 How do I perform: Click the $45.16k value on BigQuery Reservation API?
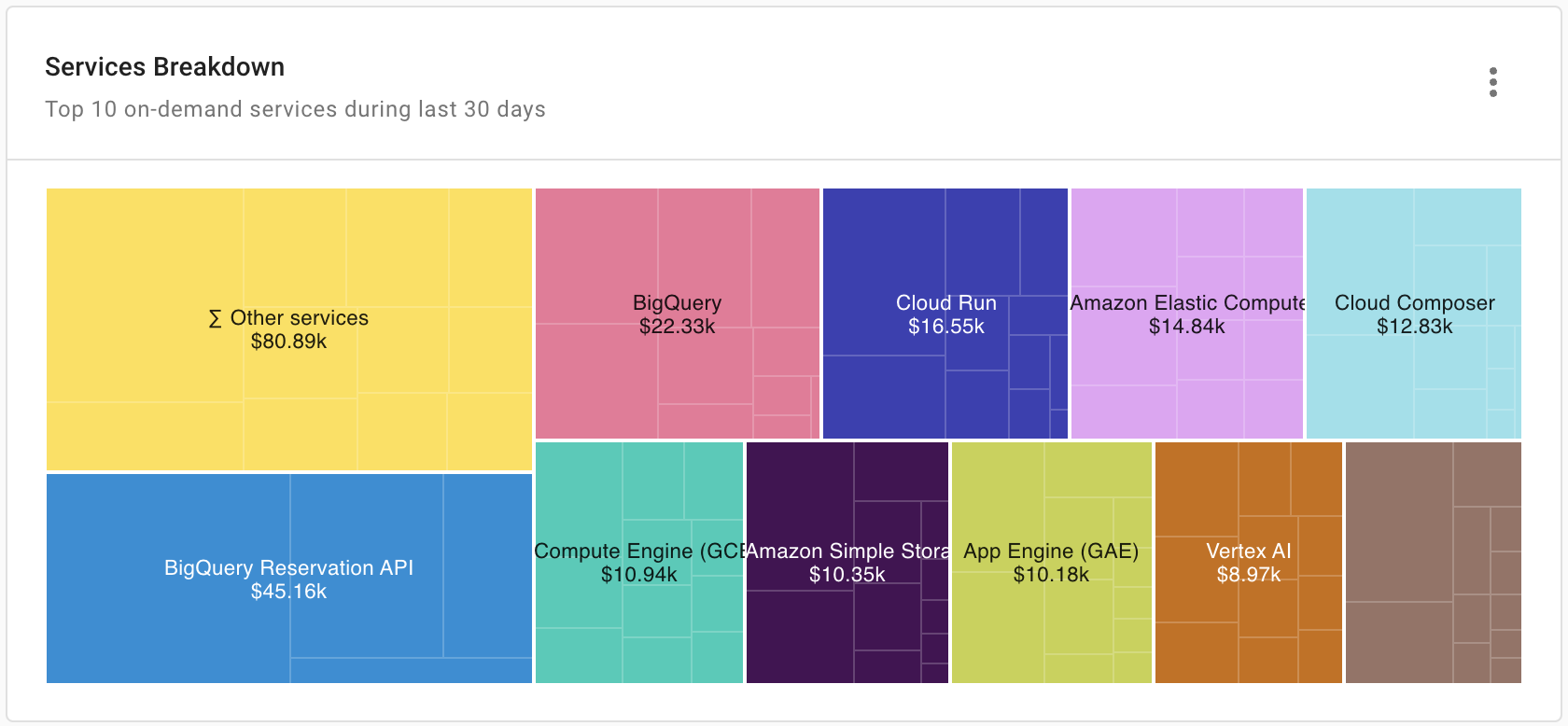pos(287,591)
